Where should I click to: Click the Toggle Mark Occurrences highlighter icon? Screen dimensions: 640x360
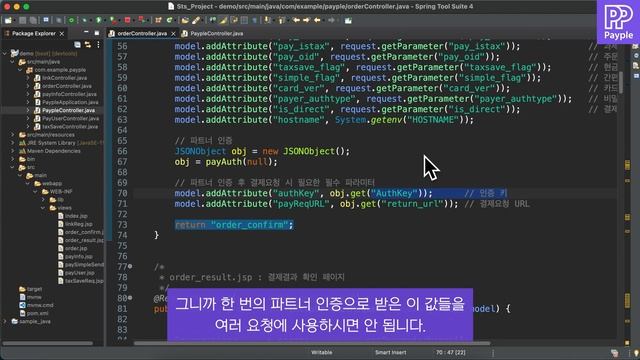223,20
